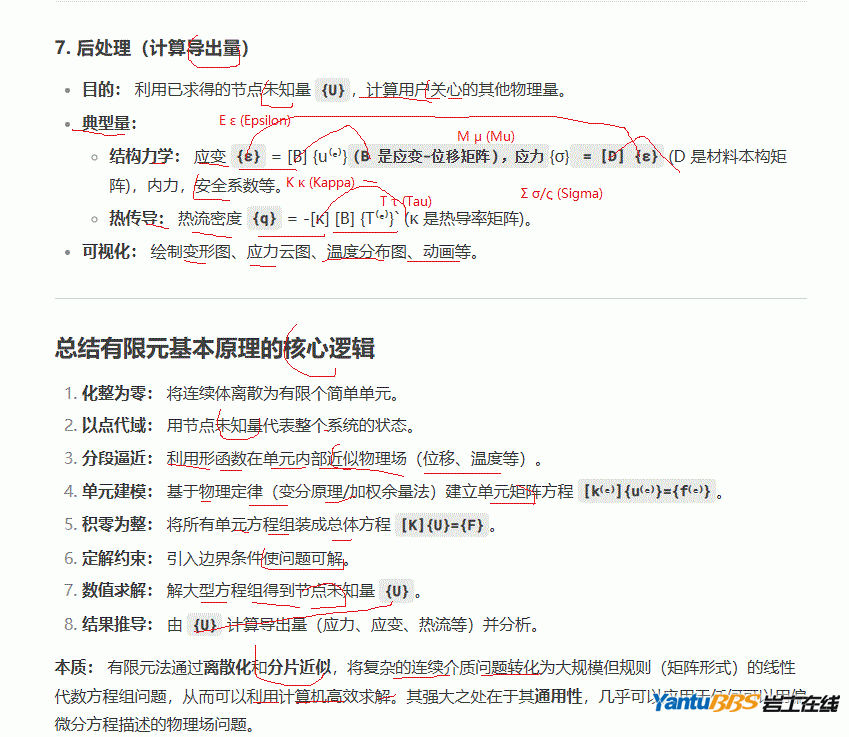Screen dimensions: 849x737
Task: Click the bold "结构力学:" sub-bullet label
Action: [145, 157]
